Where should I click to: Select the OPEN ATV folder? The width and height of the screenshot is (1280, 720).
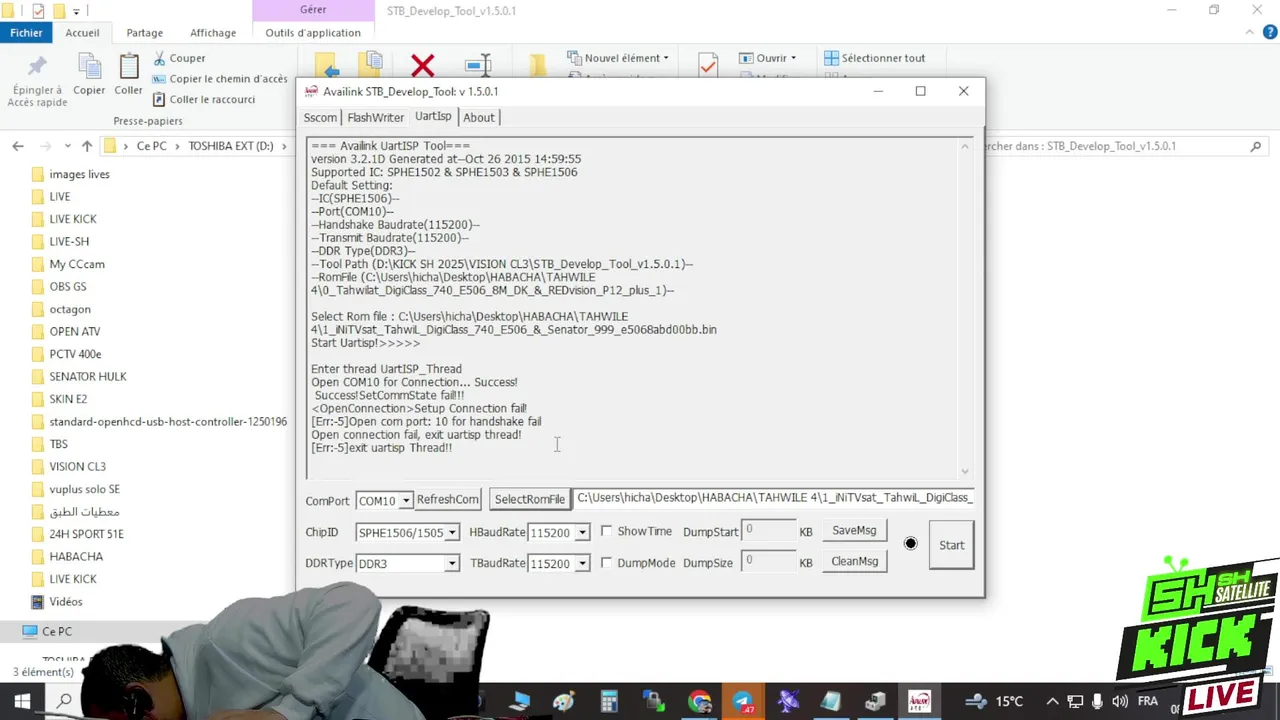(x=75, y=331)
